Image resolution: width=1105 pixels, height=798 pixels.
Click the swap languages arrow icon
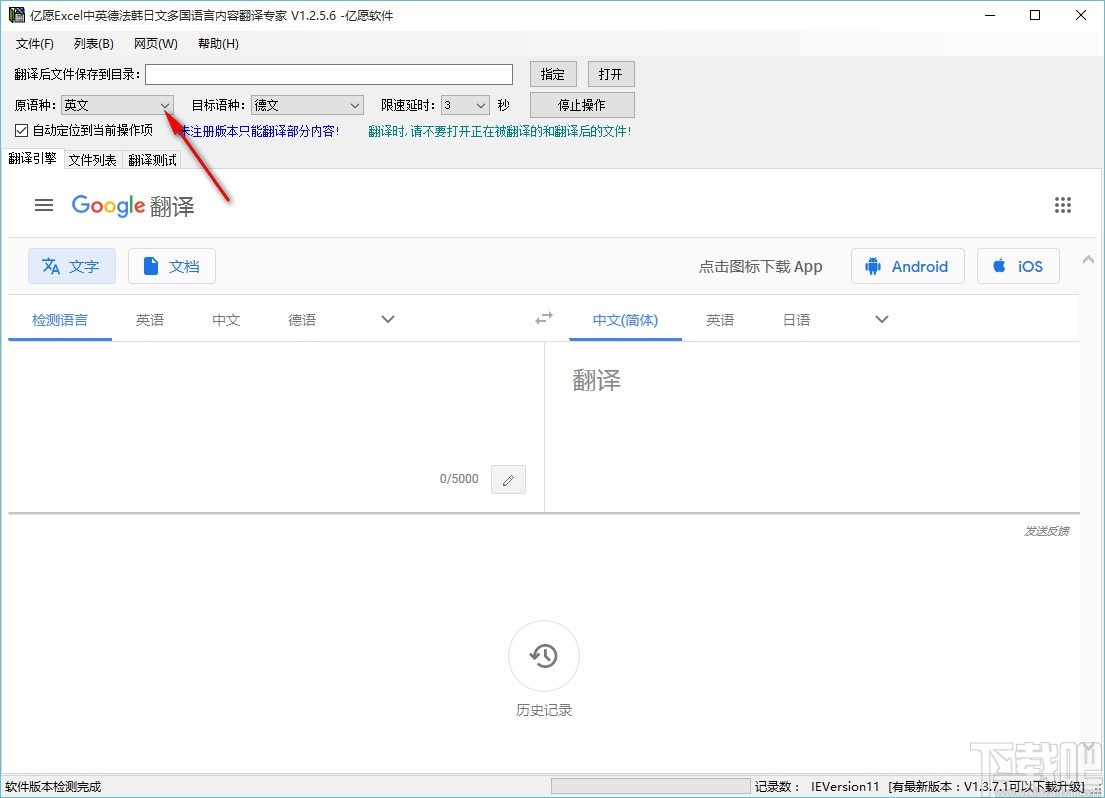(x=543, y=318)
